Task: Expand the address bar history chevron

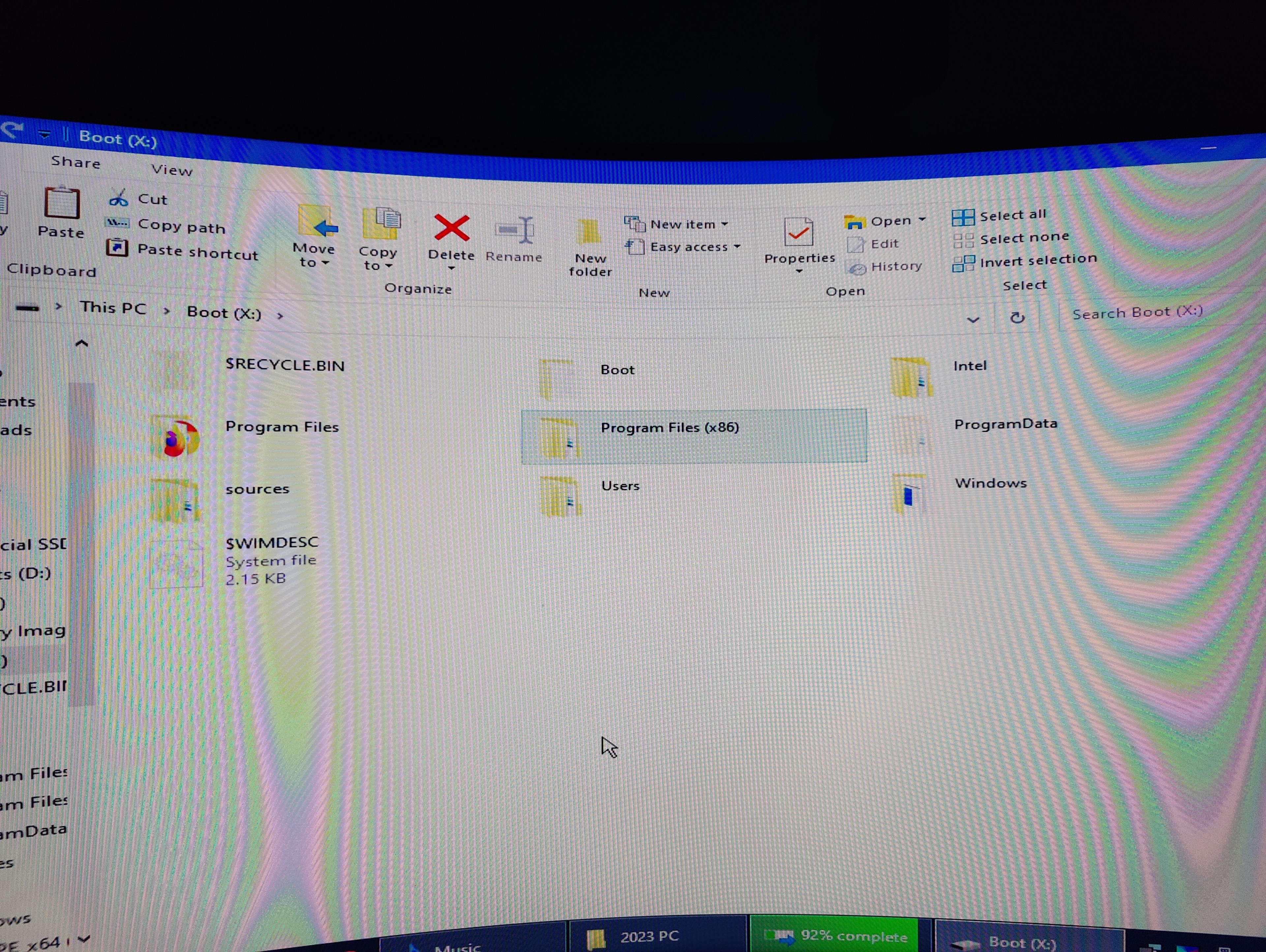Action: pos(973,319)
